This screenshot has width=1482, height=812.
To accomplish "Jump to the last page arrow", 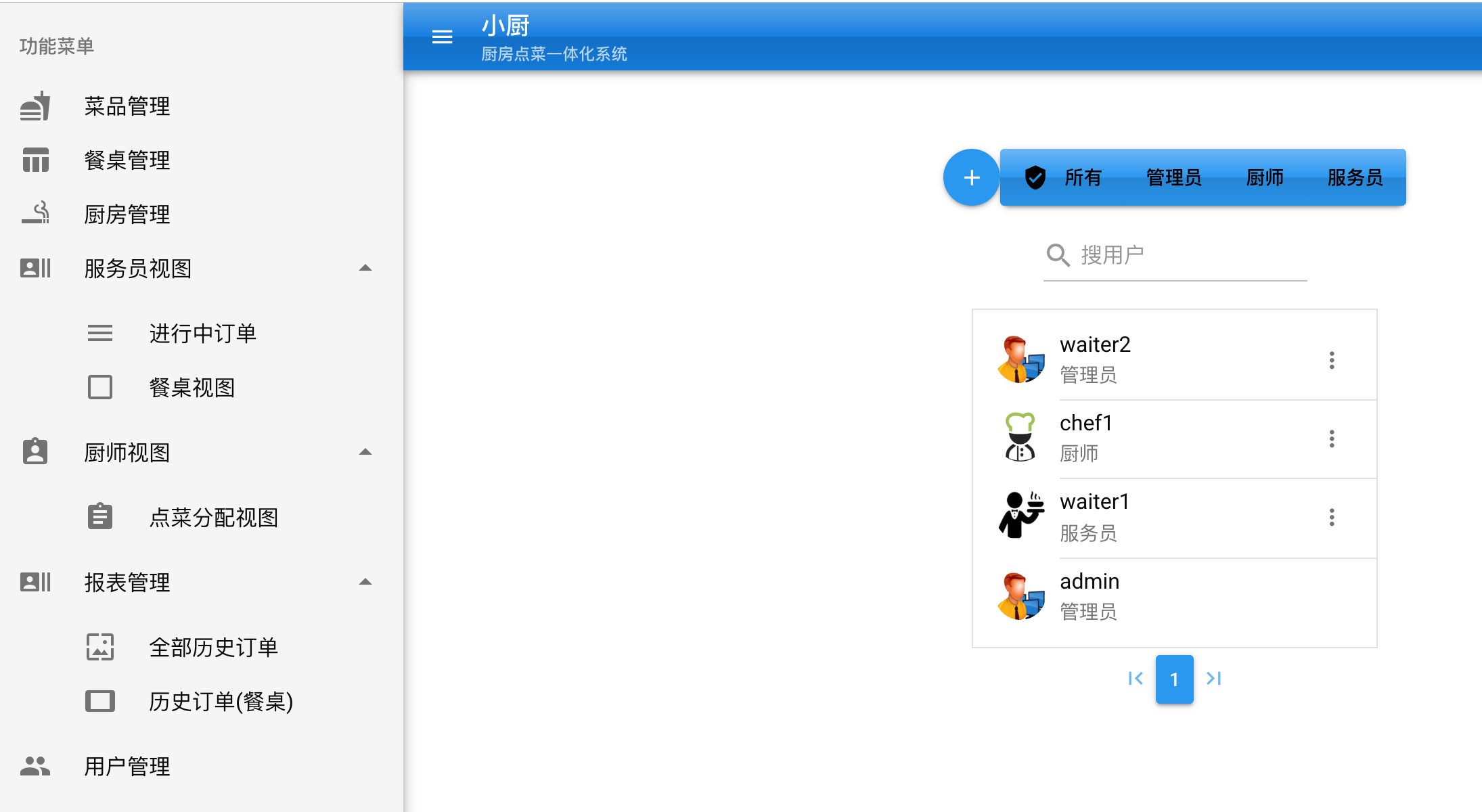I will click(x=1214, y=679).
